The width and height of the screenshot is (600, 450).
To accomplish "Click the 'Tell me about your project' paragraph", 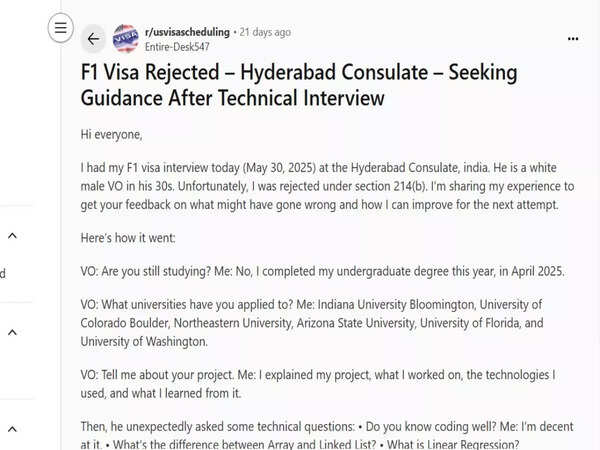I will 318,384.
